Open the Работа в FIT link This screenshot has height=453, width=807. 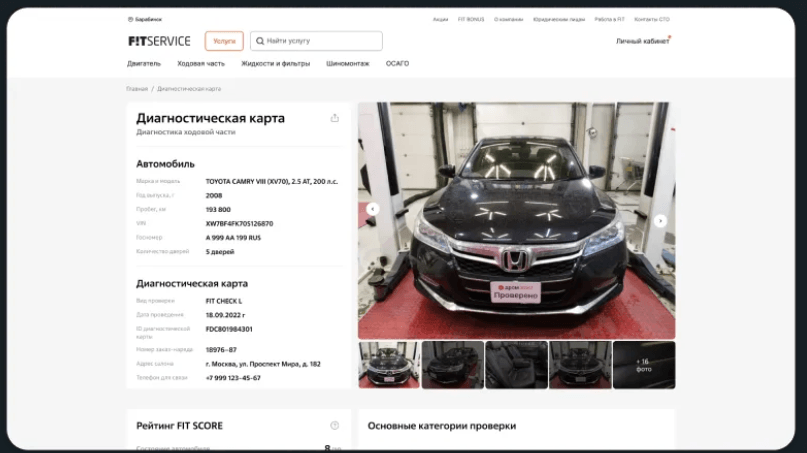609,20
